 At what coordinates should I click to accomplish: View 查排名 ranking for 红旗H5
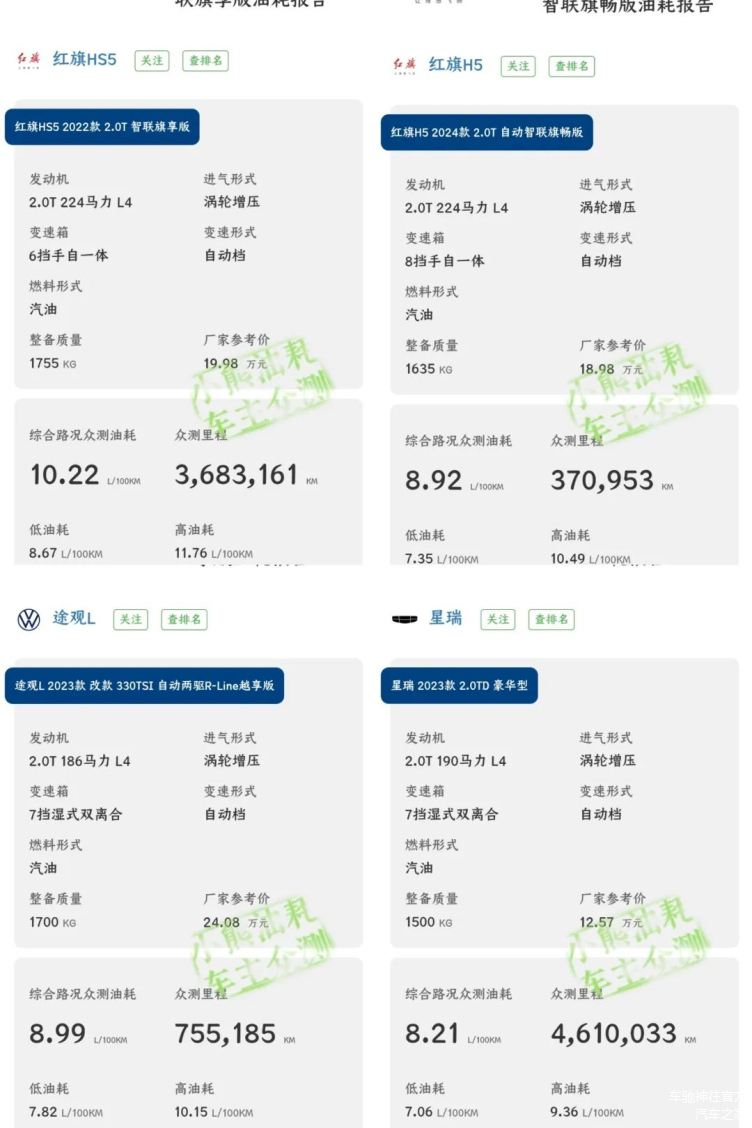point(571,66)
